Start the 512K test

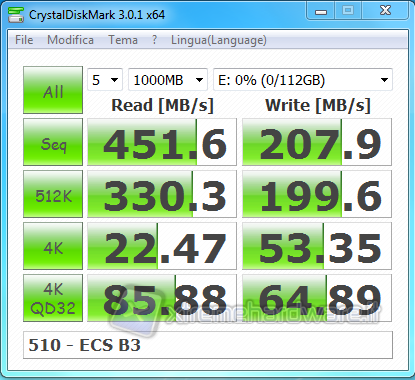pyautogui.click(x=53, y=194)
